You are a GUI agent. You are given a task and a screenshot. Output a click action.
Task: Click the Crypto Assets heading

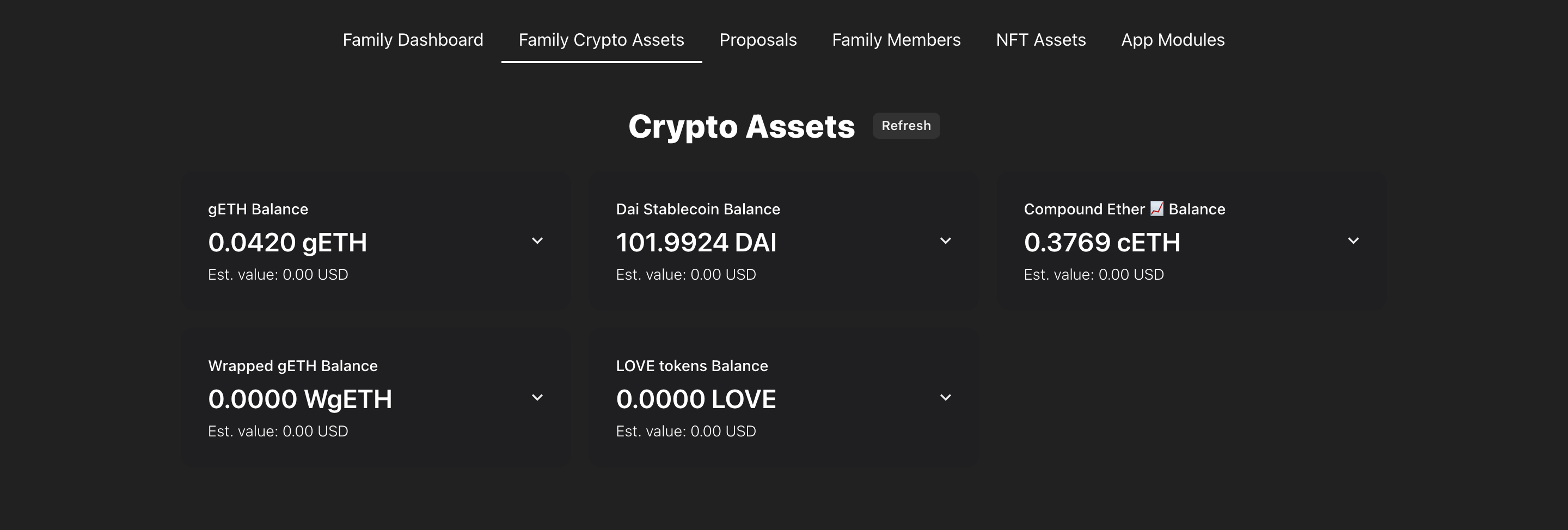tap(742, 127)
